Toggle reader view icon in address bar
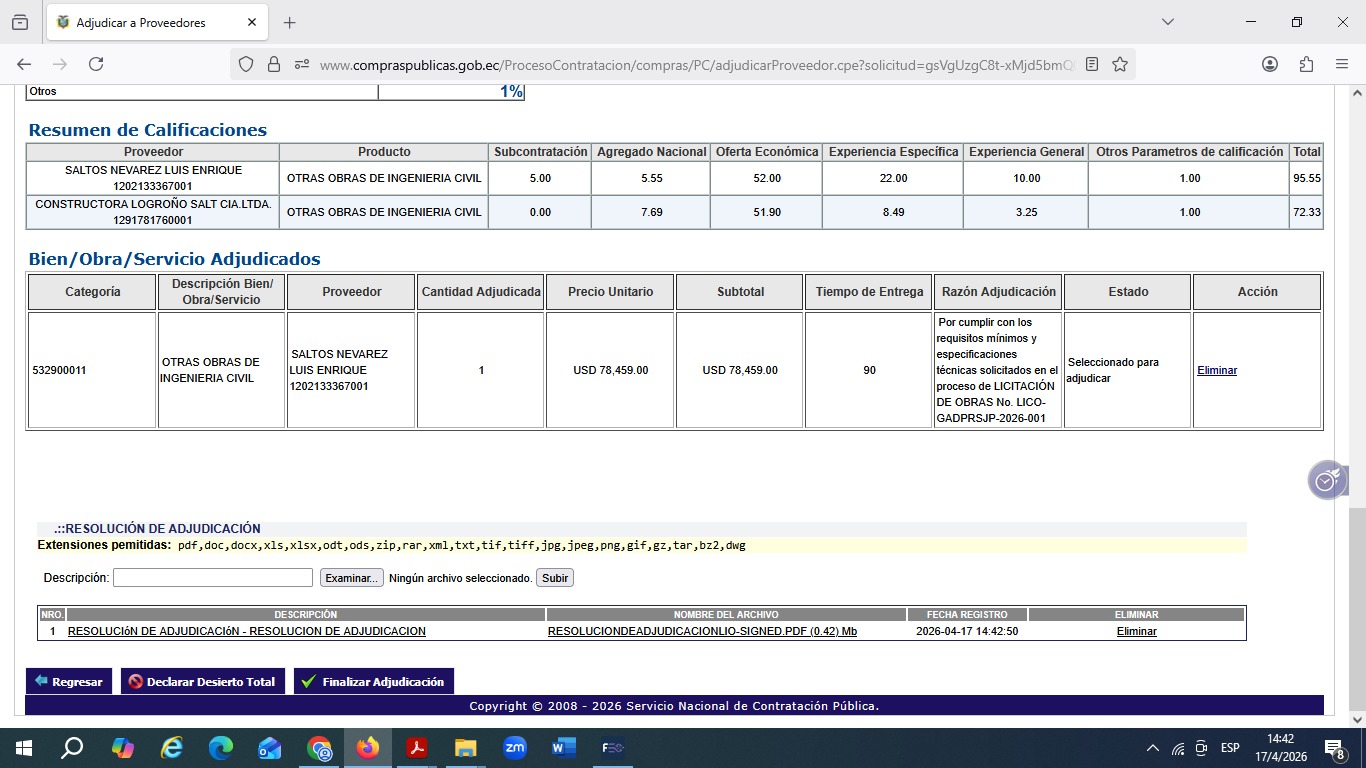Screen dimensions: 1366x768 pos(1092,64)
